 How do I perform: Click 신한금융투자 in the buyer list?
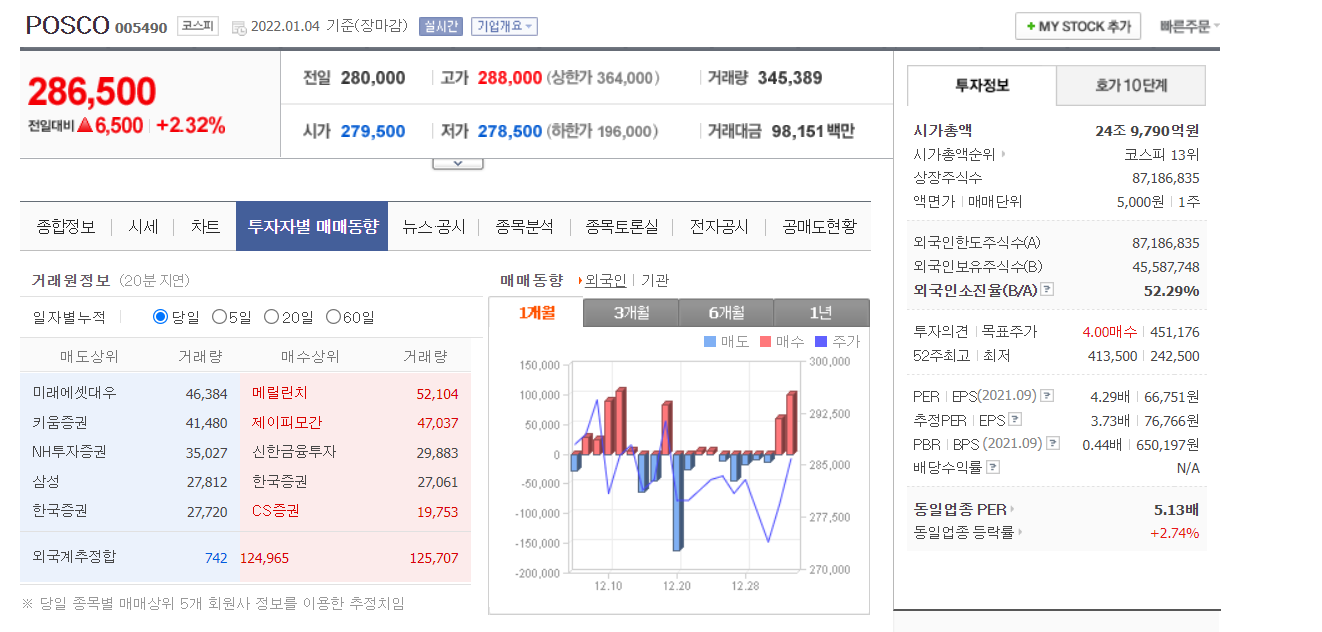click(294, 452)
